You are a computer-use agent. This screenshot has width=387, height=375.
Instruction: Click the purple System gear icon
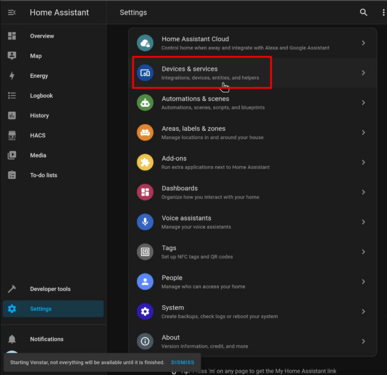tap(145, 311)
